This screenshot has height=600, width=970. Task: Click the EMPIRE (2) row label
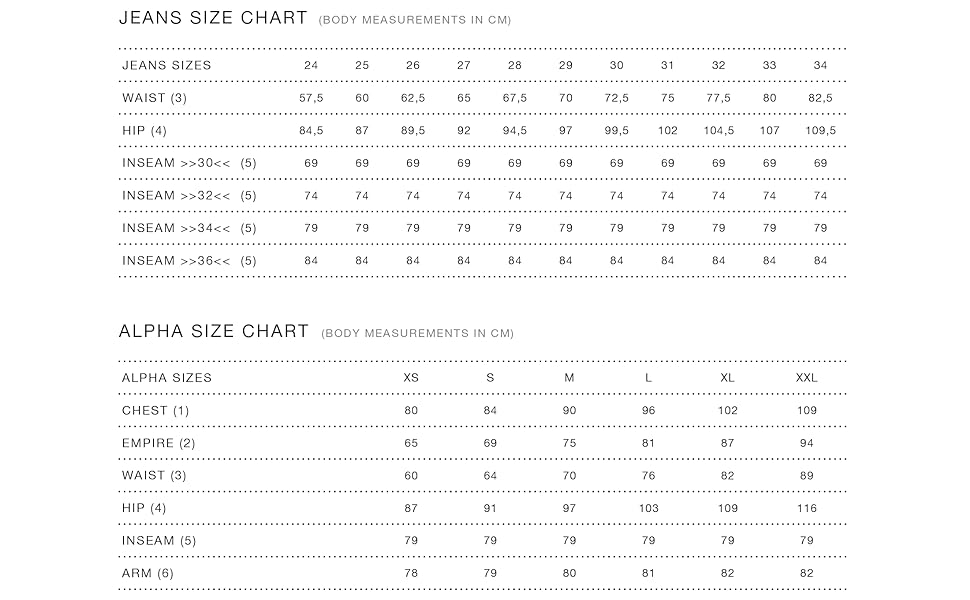(158, 443)
